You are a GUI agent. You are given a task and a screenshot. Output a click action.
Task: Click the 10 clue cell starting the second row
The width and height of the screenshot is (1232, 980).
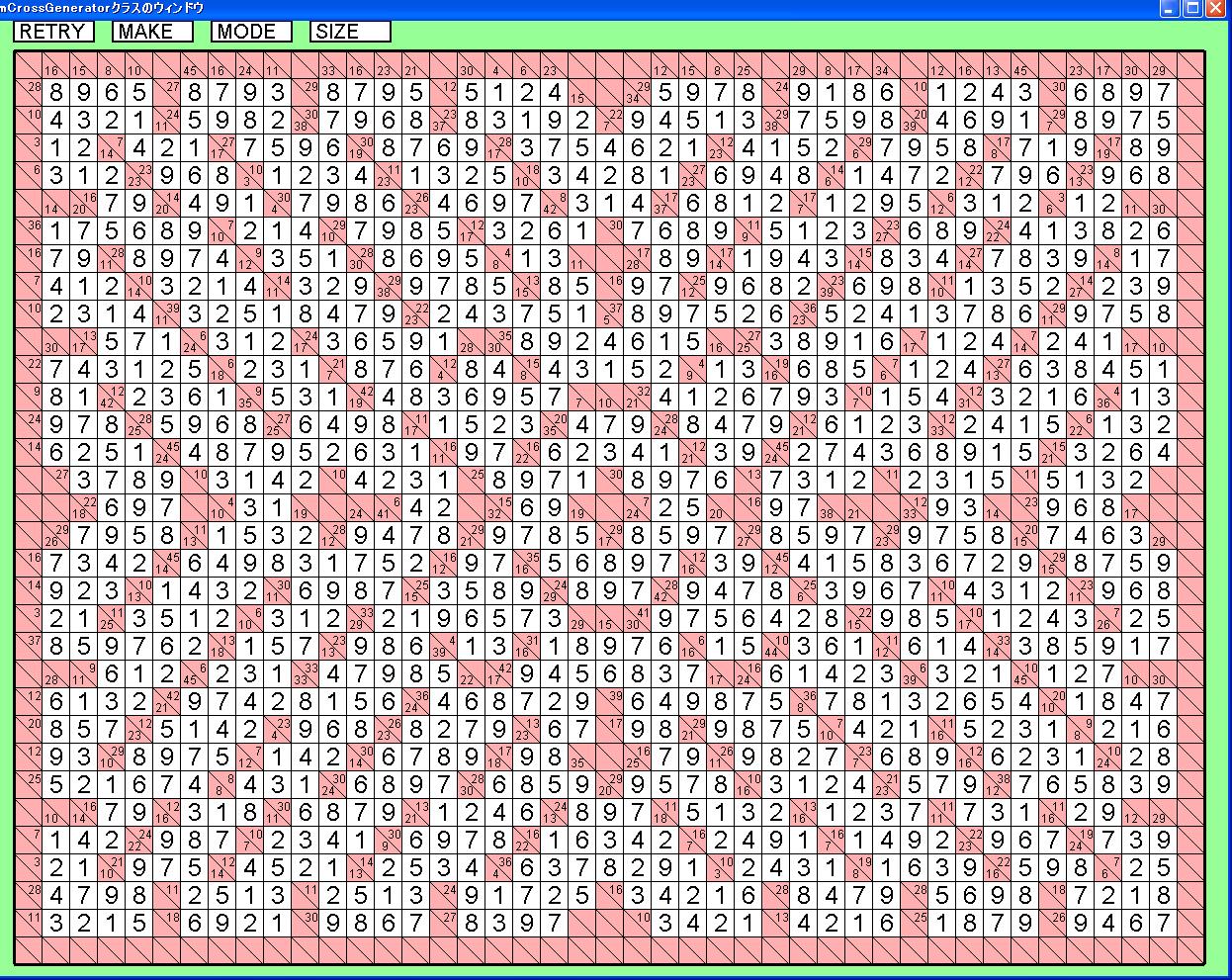pos(30,121)
